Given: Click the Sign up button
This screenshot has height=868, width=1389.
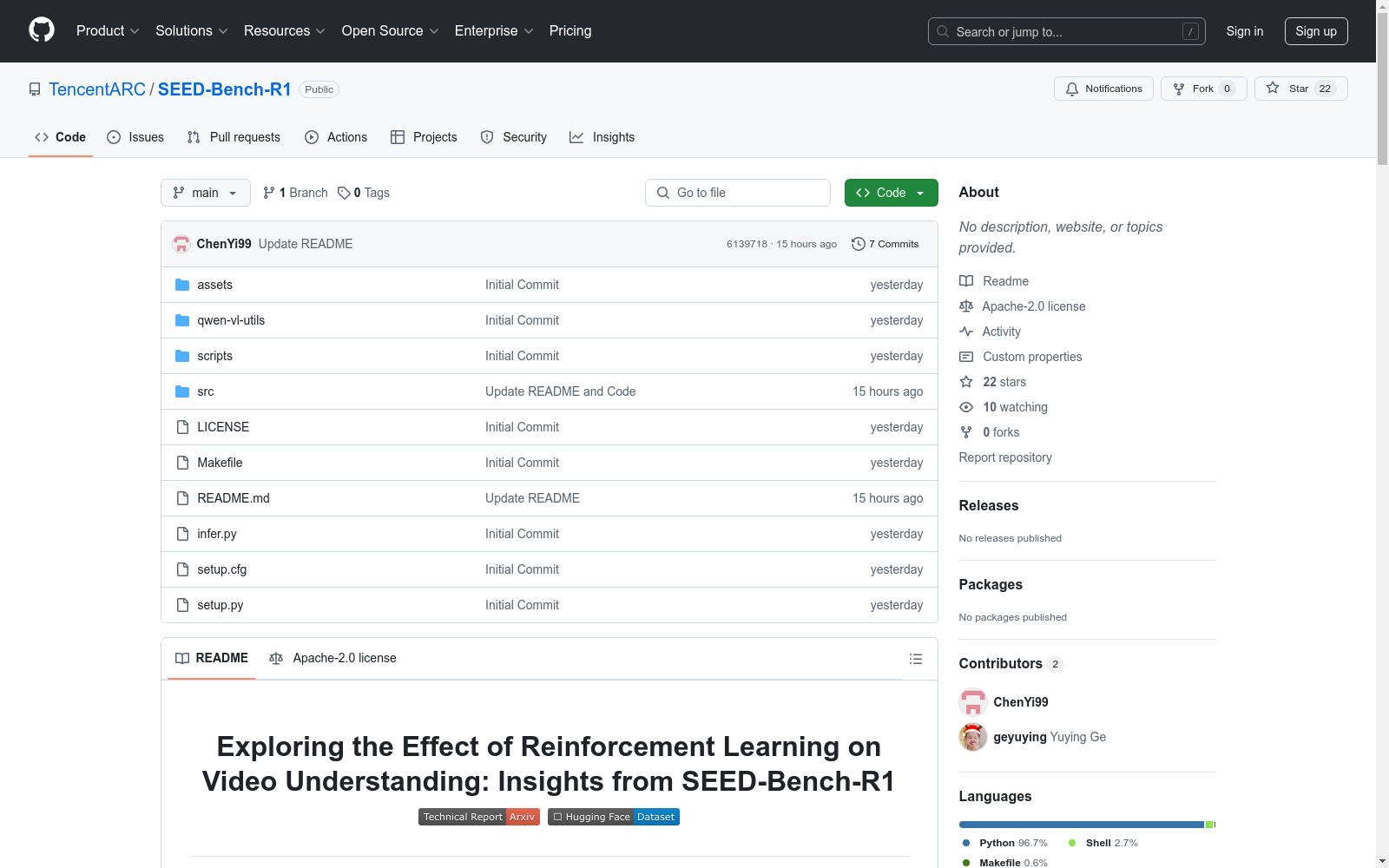Looking at the screenshot, I should pyautogui.click(x=1316, y=31).
